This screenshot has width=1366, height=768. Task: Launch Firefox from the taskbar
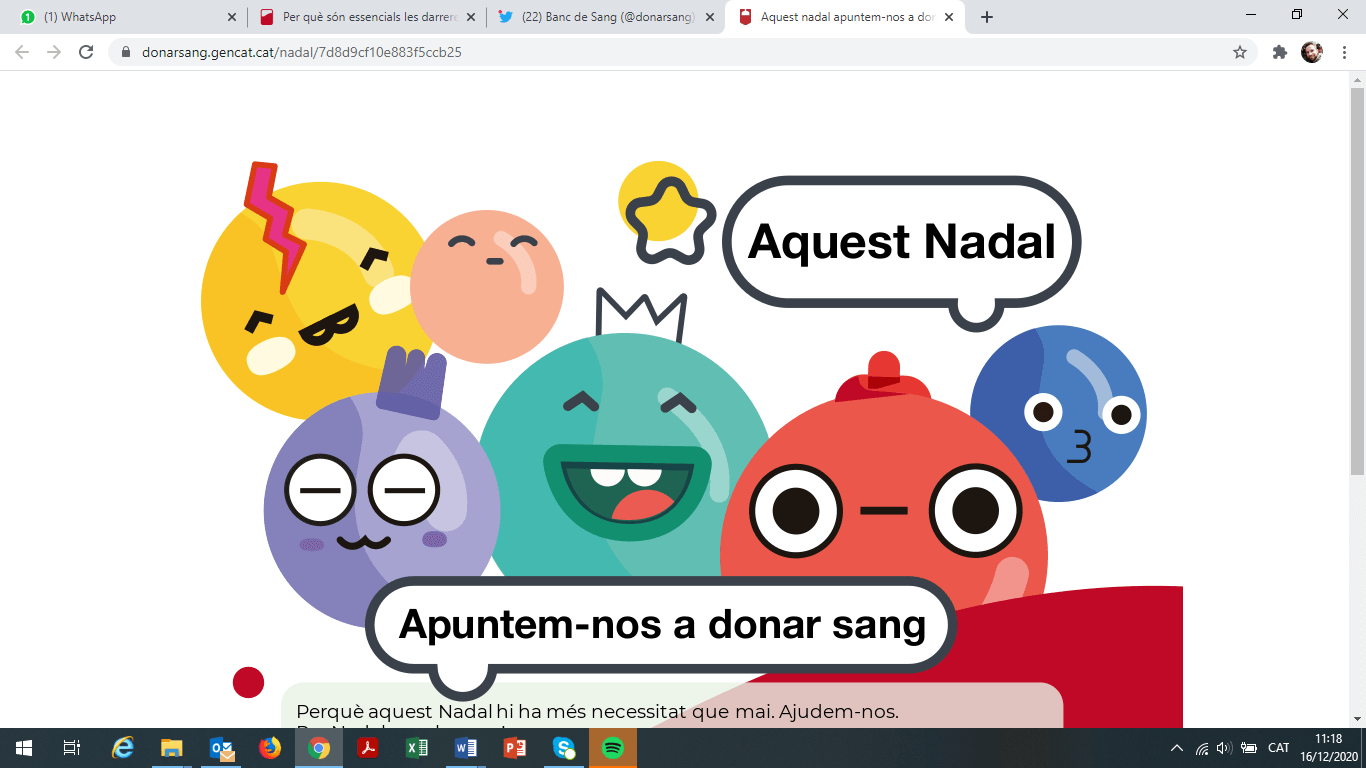pos(270,748)
